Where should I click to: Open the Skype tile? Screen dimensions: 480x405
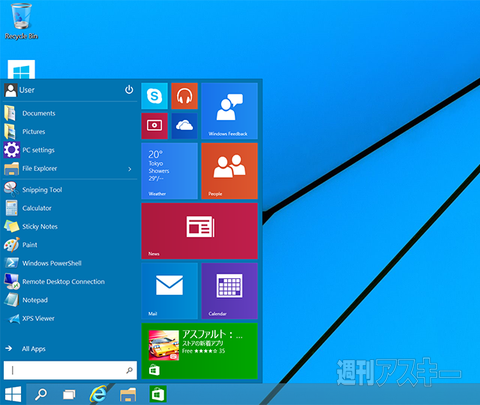click(x=154, y=96)
